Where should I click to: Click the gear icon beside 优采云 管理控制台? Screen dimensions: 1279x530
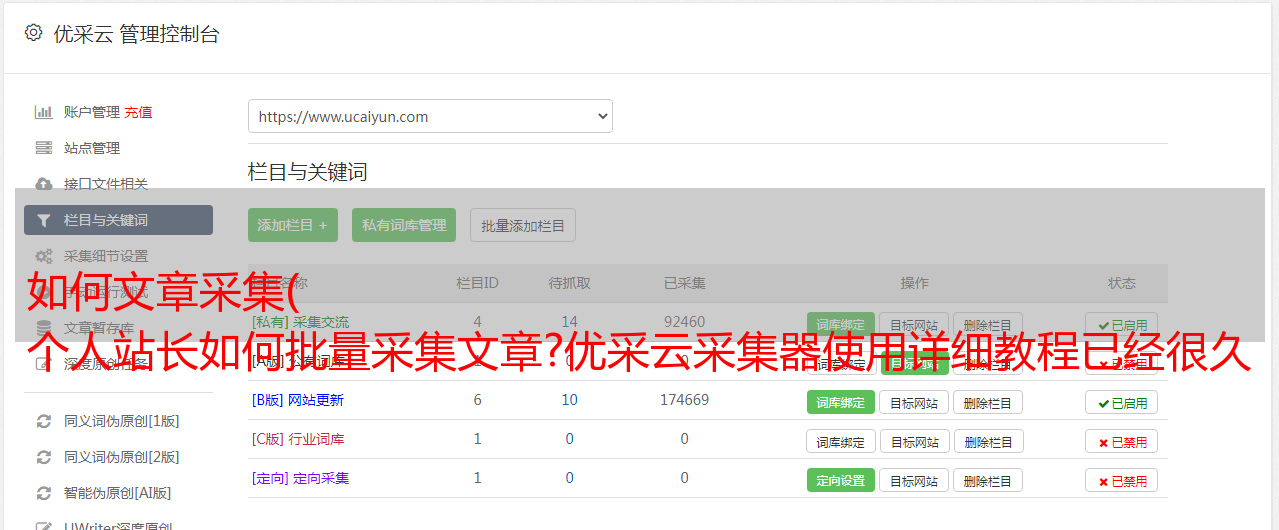click(x=33, y=33)
